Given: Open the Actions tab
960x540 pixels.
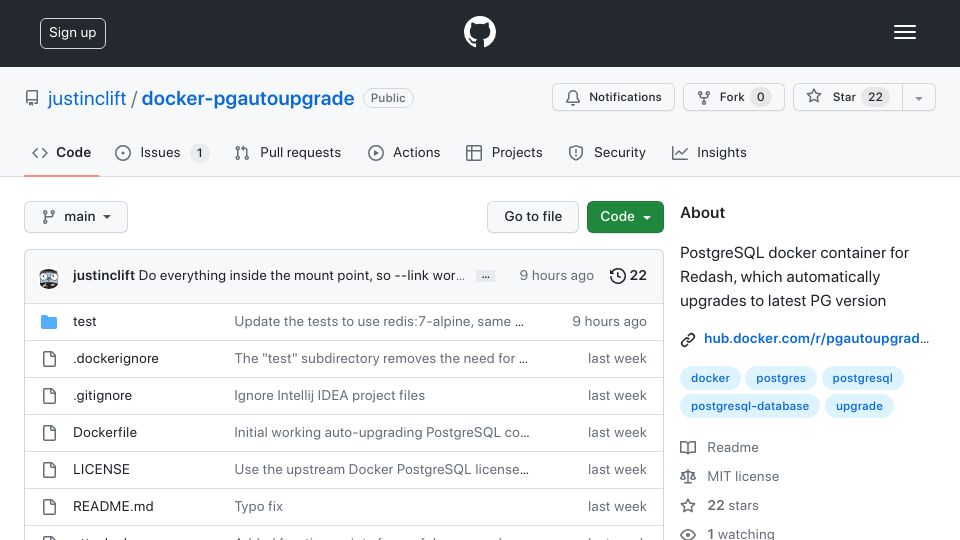Looking at the screenshot, I should tap(403, 152).
